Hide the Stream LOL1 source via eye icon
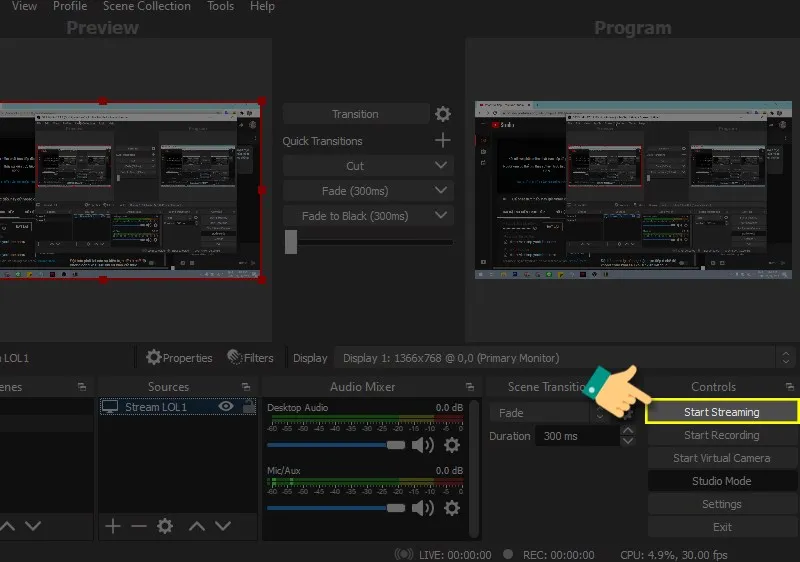The image size is (800, 562). click(226, 407)
